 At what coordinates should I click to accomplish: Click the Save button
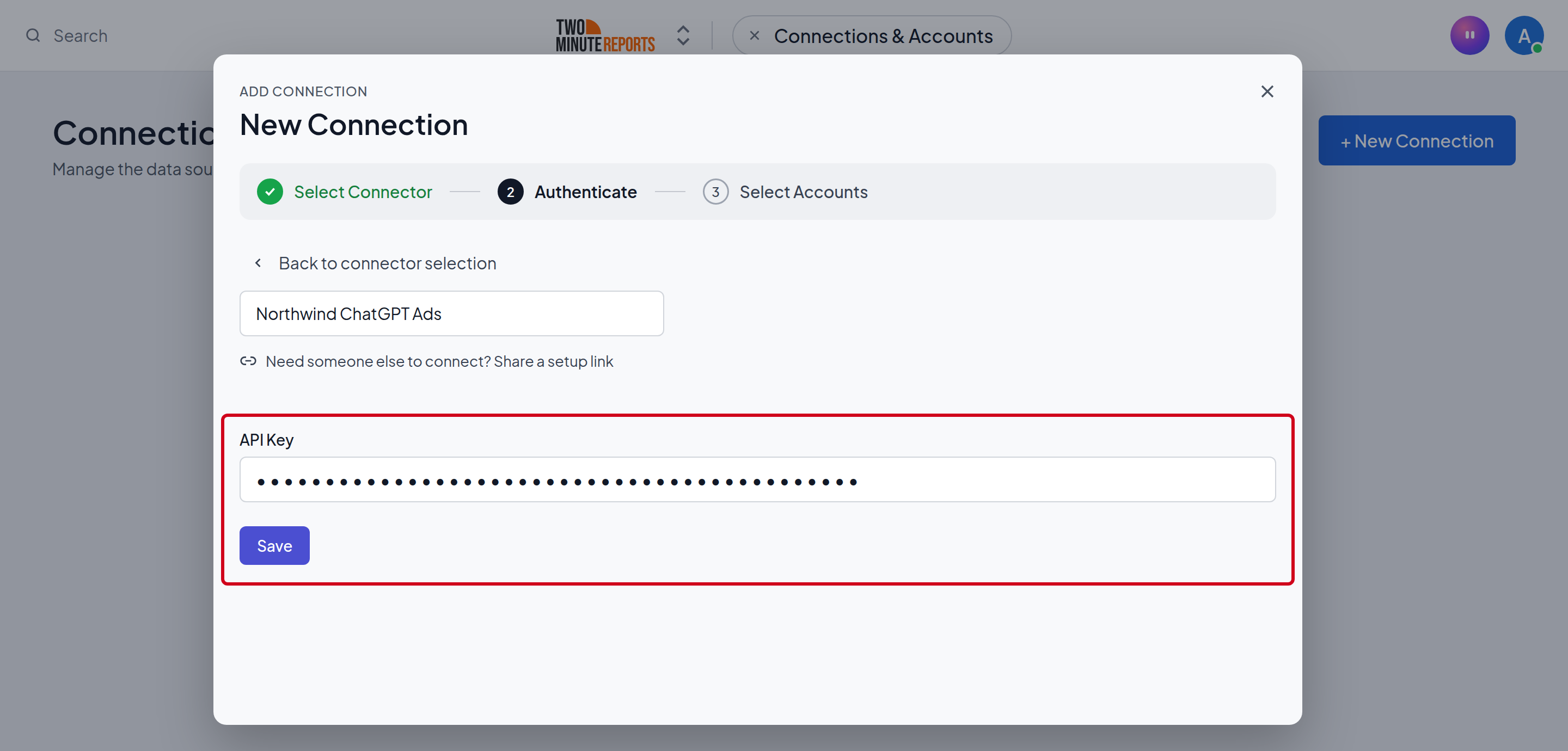274,545
